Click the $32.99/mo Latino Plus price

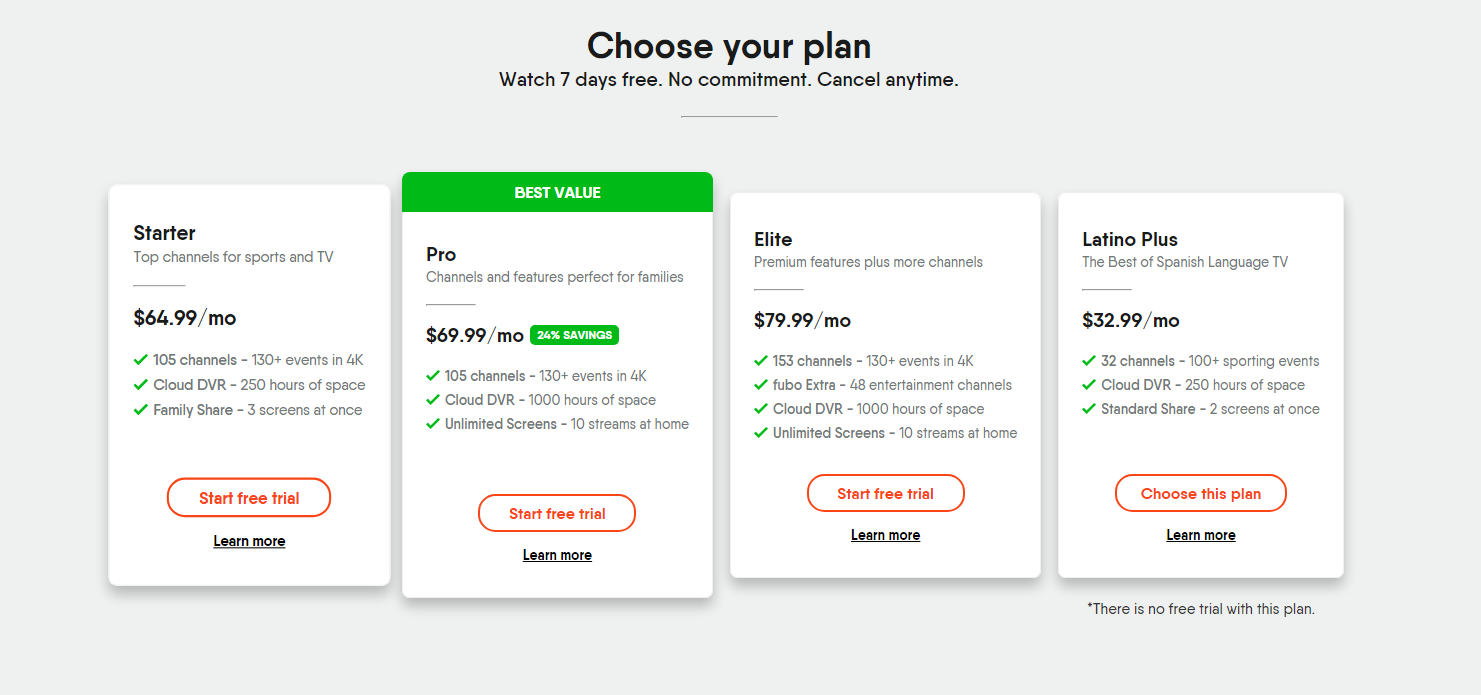pos(1131,321)
